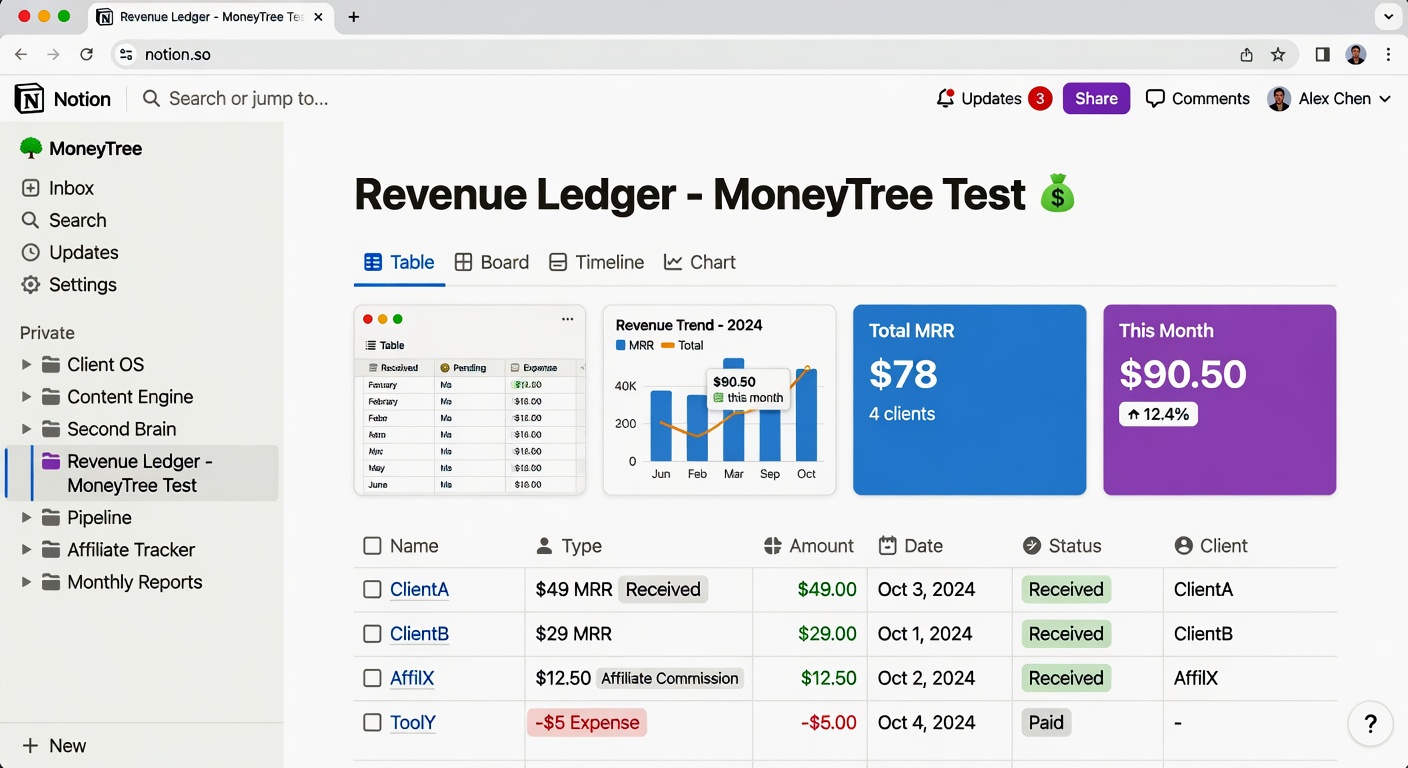Expand the Second Brain folder arrow

27,429
